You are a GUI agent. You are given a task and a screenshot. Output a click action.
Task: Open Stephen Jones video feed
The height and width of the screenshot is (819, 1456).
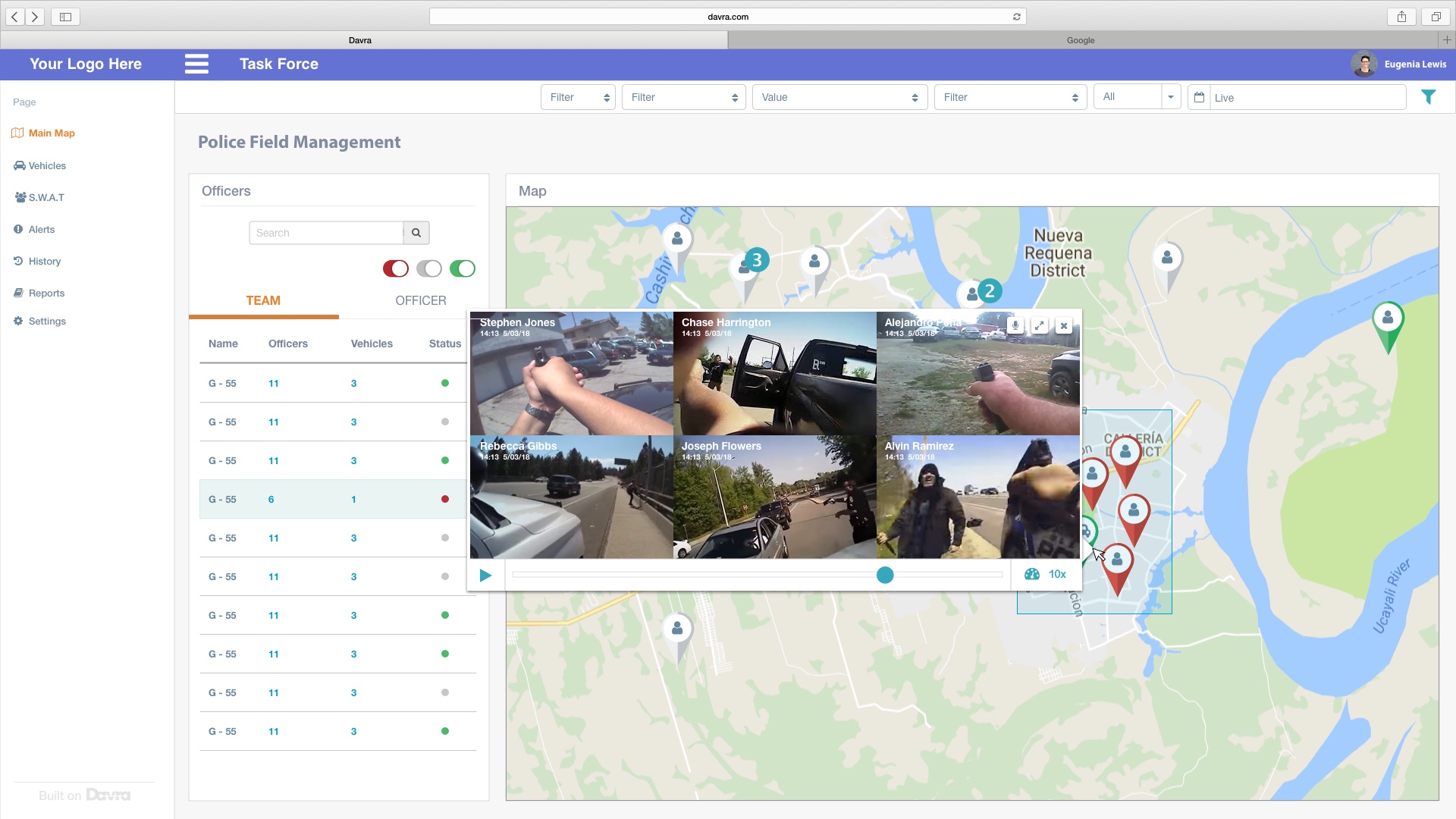[x=571, y=373]
